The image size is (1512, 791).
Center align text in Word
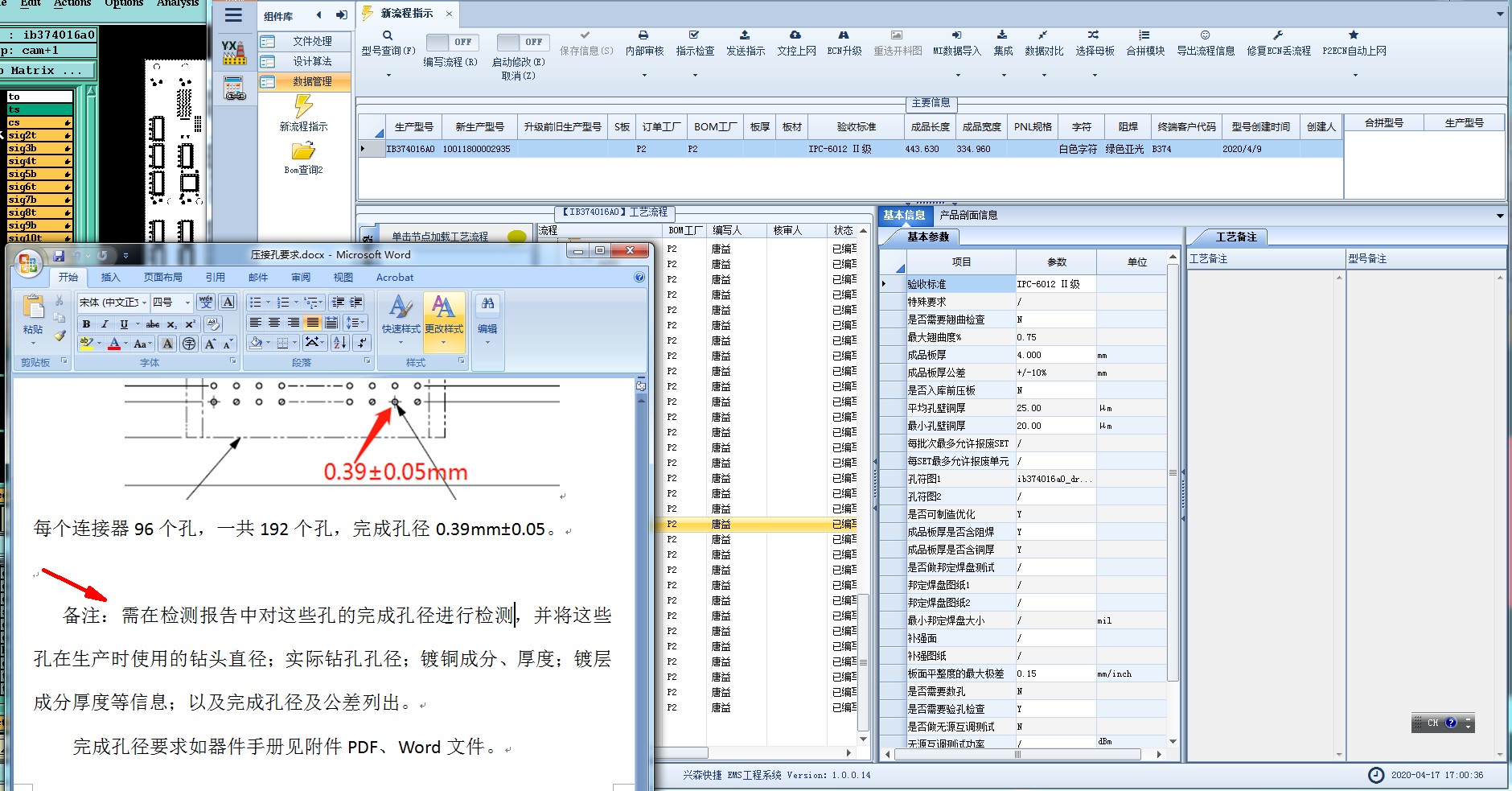274,323
